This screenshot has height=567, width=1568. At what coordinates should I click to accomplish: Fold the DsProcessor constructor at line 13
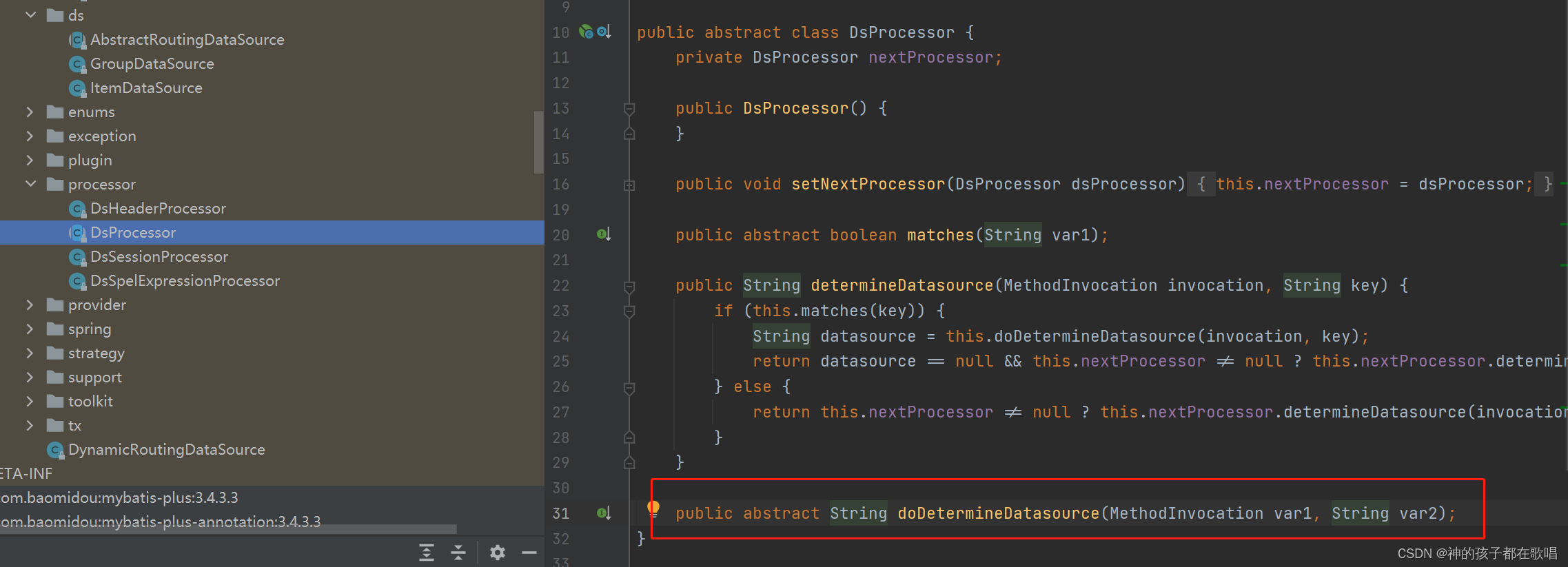pos(629,108)
